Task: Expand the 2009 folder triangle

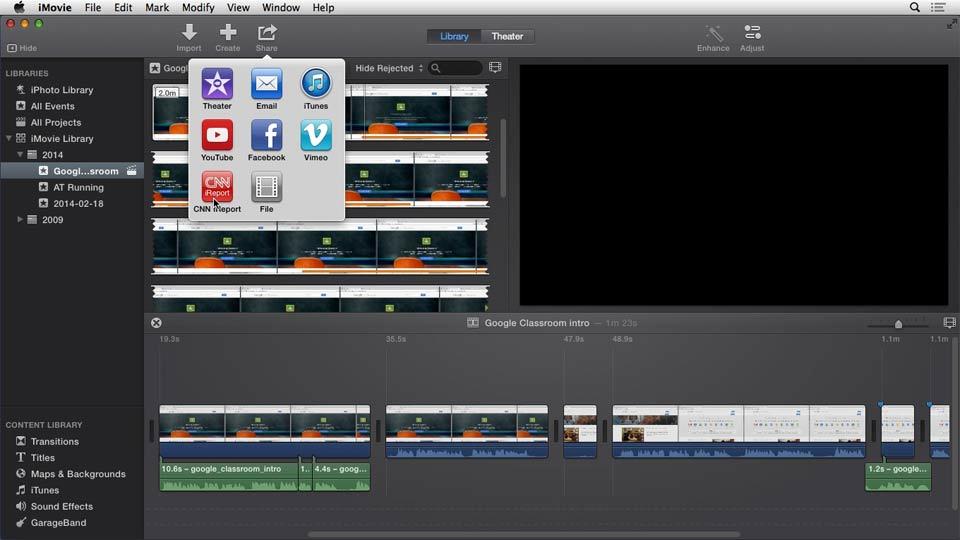Action: coord(20,220)
